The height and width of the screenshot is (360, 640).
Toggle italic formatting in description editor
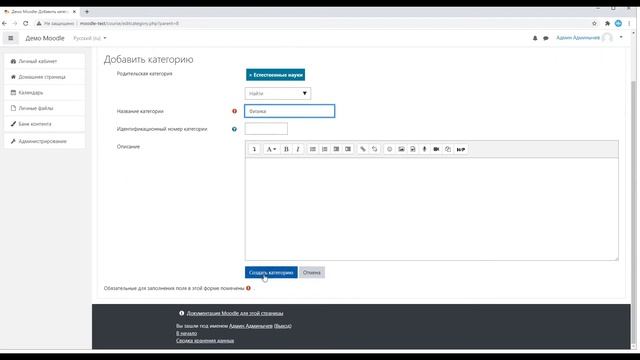tap(298, 149)
